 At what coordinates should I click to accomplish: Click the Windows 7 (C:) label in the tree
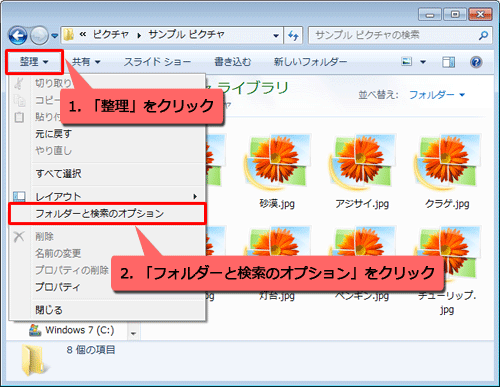80,330
